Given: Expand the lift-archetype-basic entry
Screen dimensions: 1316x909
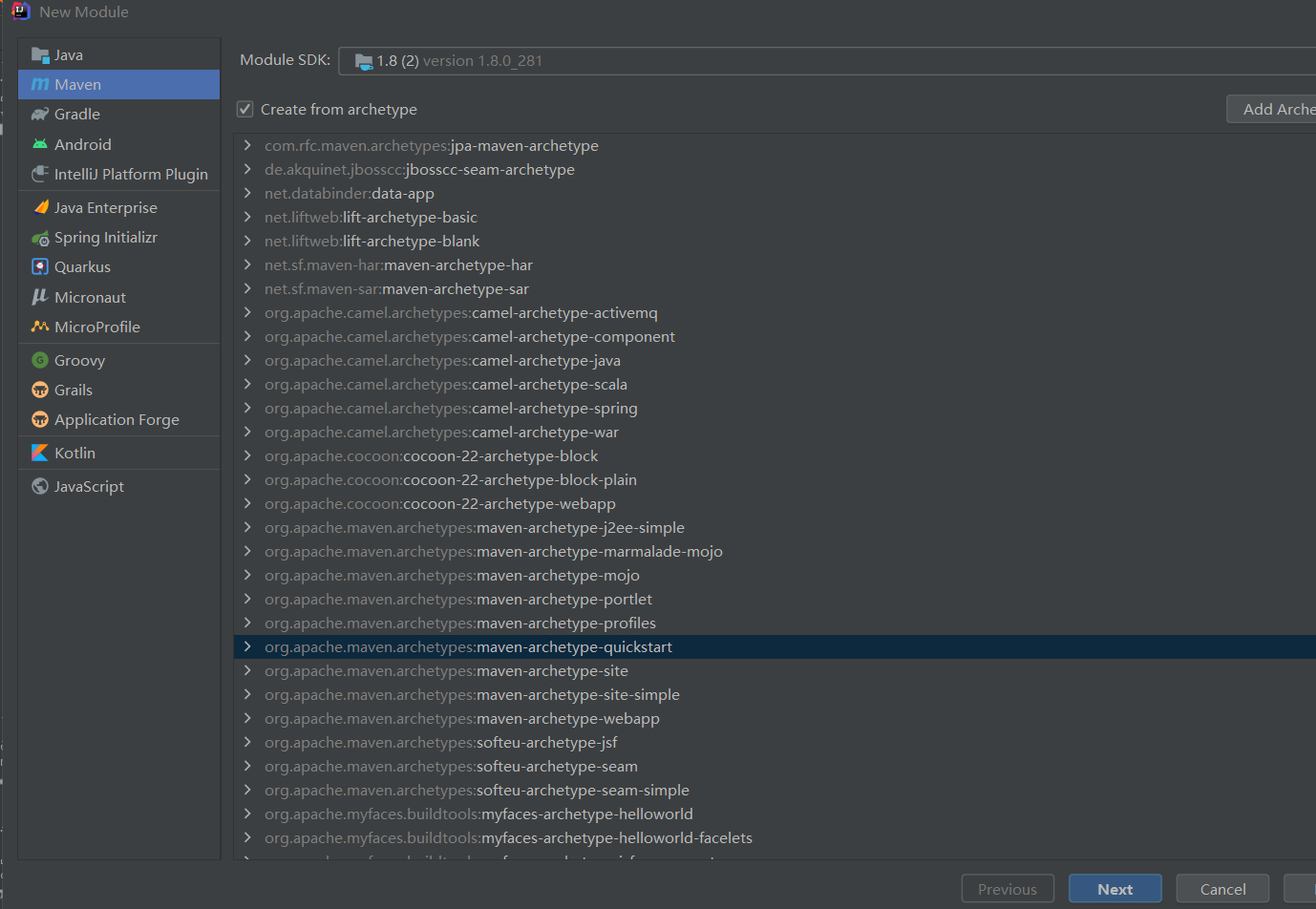Looking at the screenshot, I should [247, 217].
